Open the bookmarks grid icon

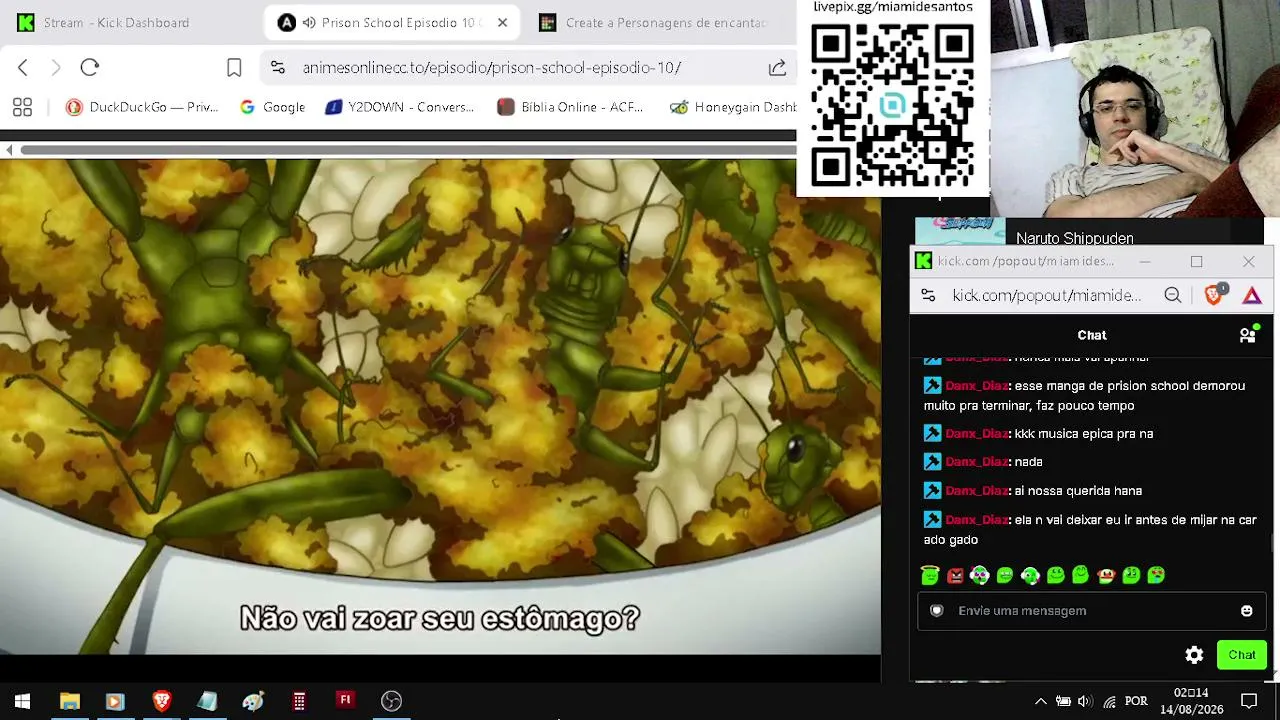pos(22,107)
